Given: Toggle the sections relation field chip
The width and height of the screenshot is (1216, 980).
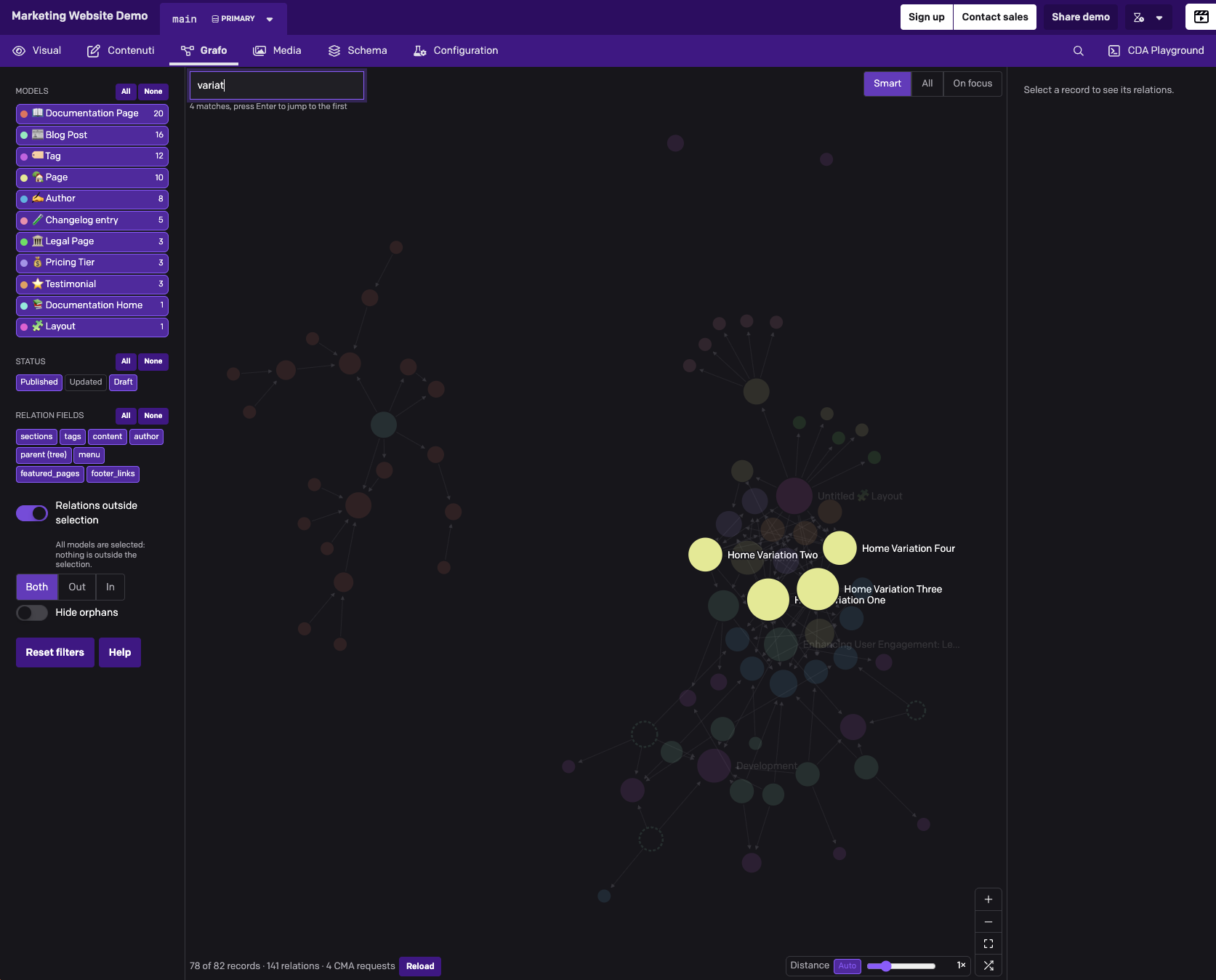Looking at the screenshot, I should coord(36,437).
